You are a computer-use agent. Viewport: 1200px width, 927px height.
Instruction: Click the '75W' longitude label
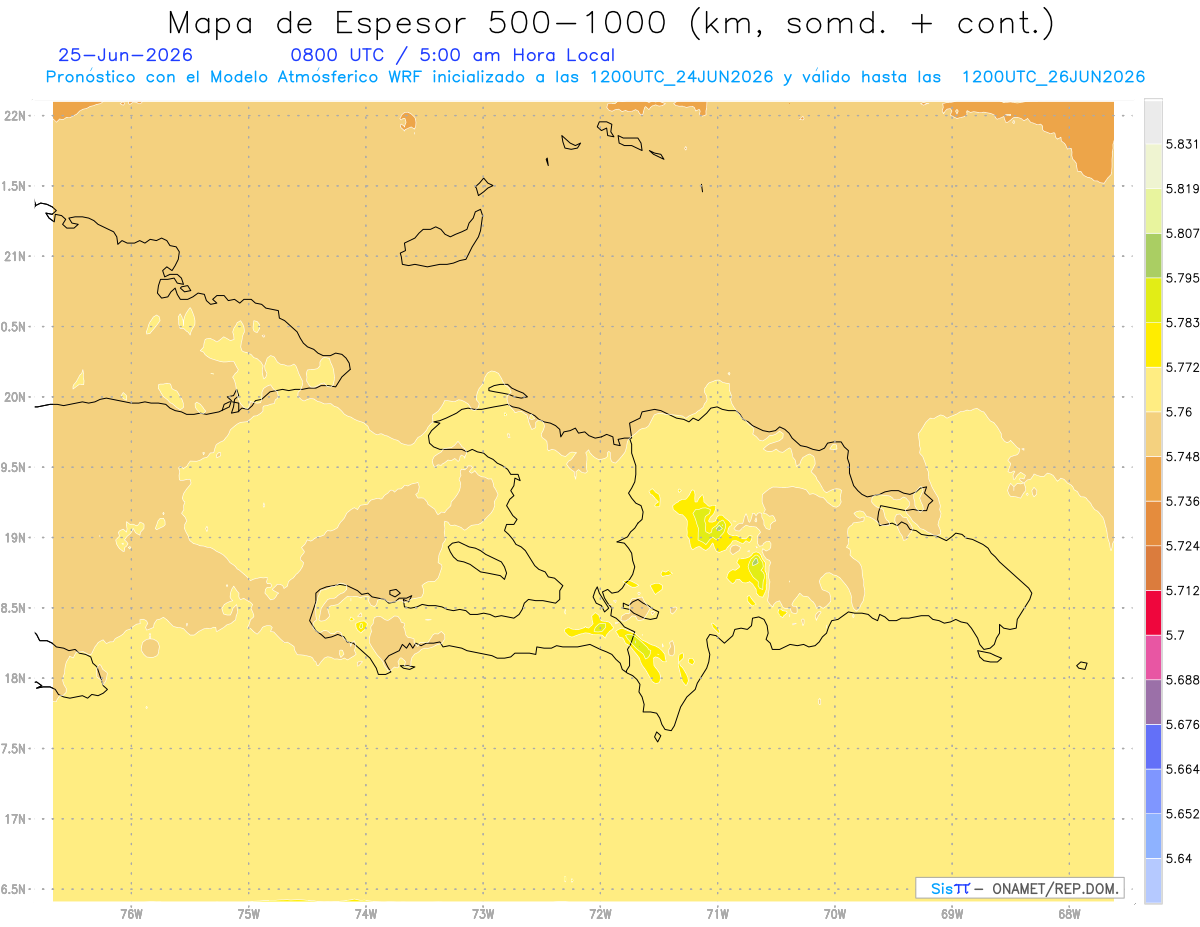(248, 913)
